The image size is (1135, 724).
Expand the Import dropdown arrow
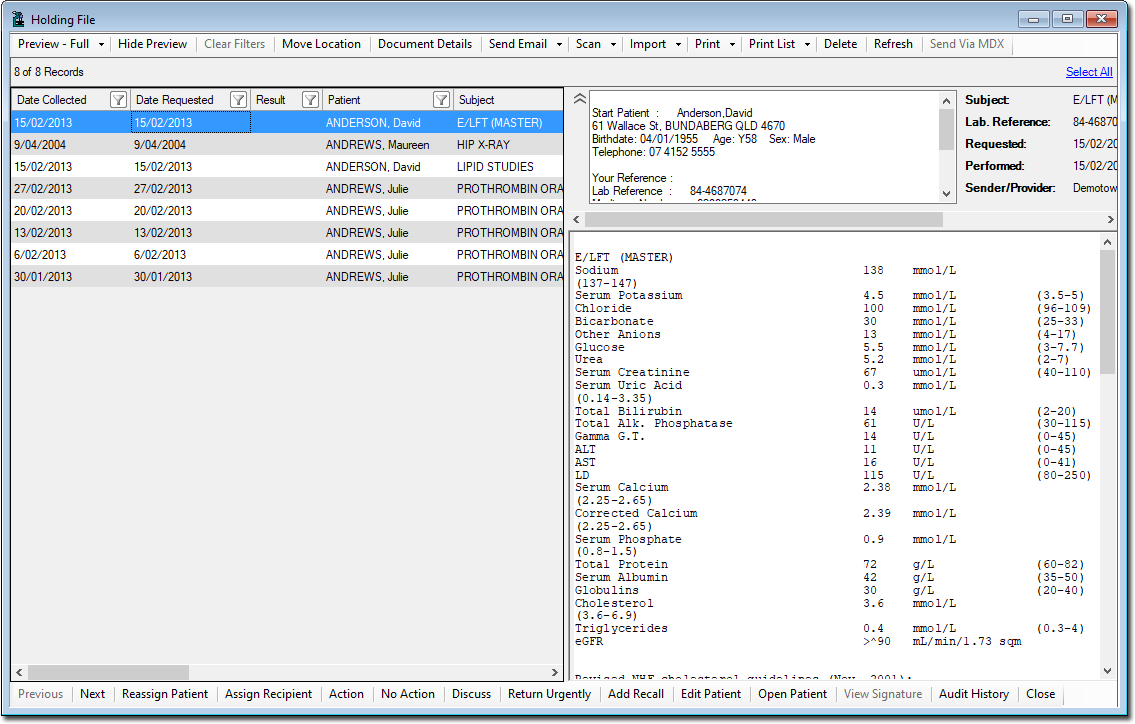pos(678,44)
